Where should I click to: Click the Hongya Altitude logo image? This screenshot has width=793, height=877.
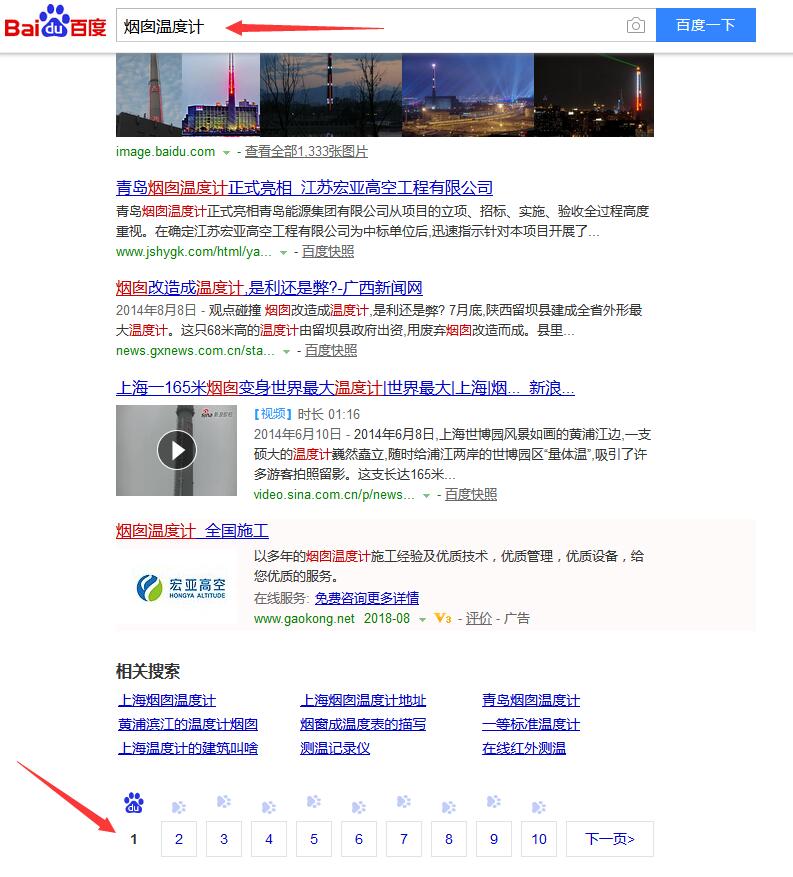[x=181, y=588]
